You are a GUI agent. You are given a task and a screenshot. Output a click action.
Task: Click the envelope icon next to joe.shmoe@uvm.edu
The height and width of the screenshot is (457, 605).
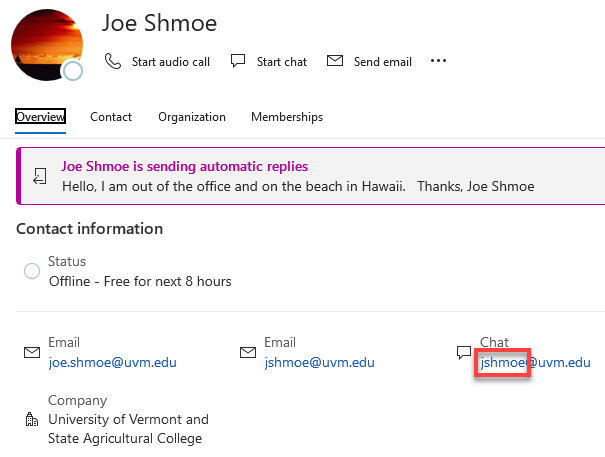point(32,353)
